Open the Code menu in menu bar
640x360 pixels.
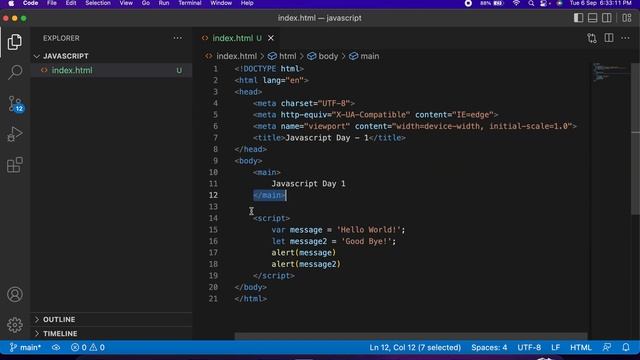[x=30, y=3]
